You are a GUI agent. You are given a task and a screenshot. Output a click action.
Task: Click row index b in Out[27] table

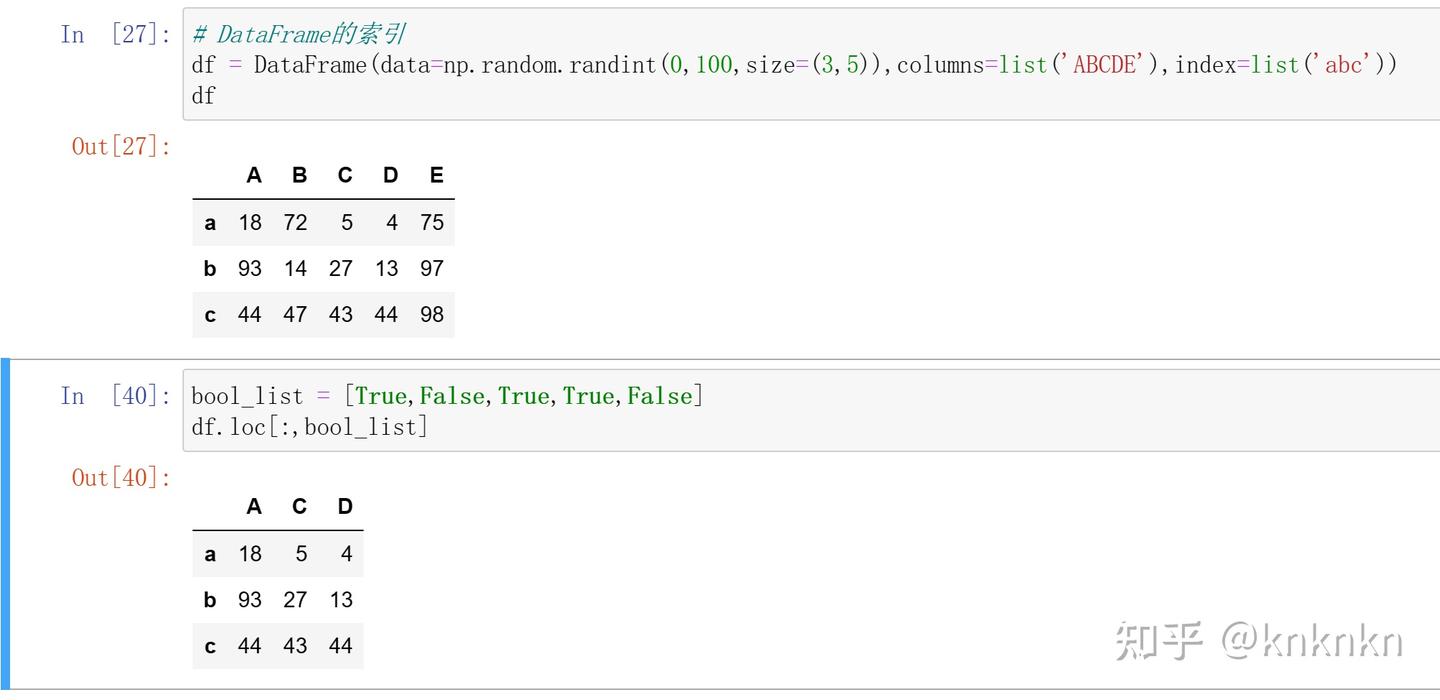point(210,269)
